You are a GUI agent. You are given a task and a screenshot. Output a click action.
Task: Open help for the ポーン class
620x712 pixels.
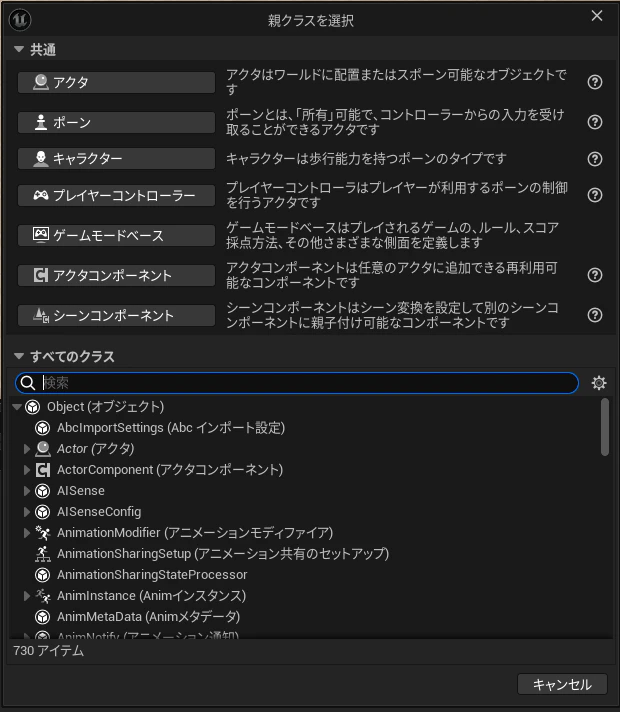click(x=595, y=122)
